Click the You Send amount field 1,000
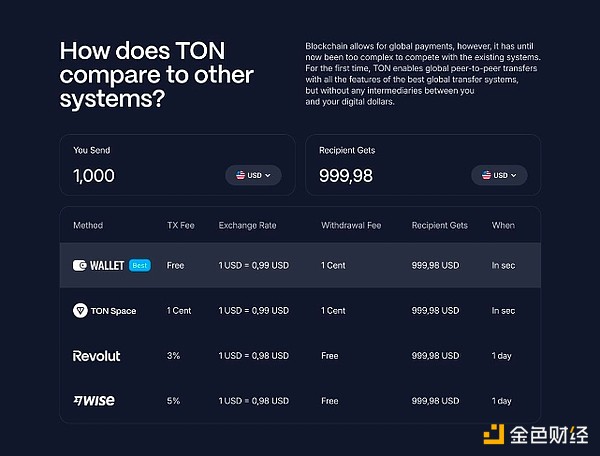The width and height of the screenshot is (600, 456). 94,176
